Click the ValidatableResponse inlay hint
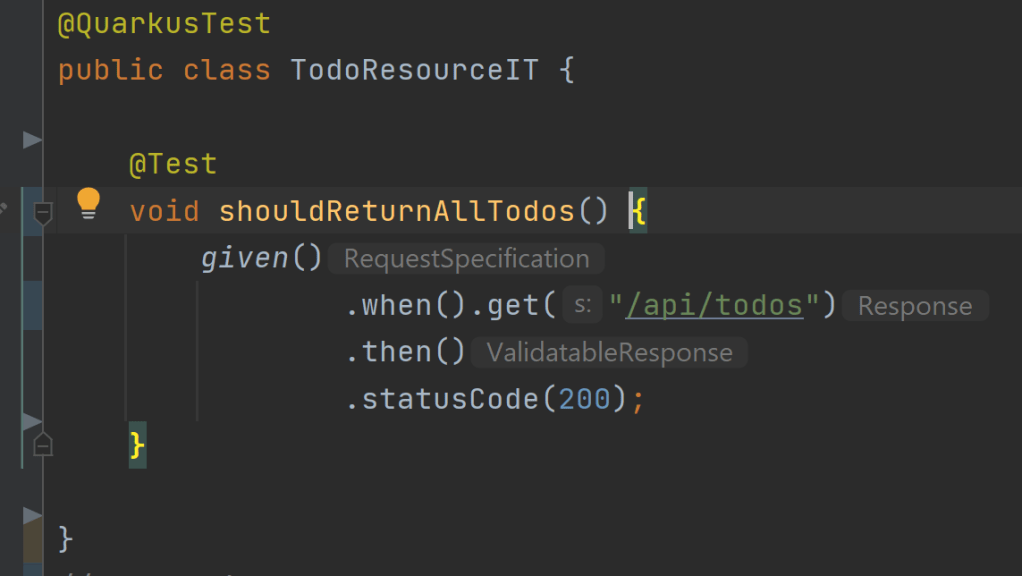 609,353
